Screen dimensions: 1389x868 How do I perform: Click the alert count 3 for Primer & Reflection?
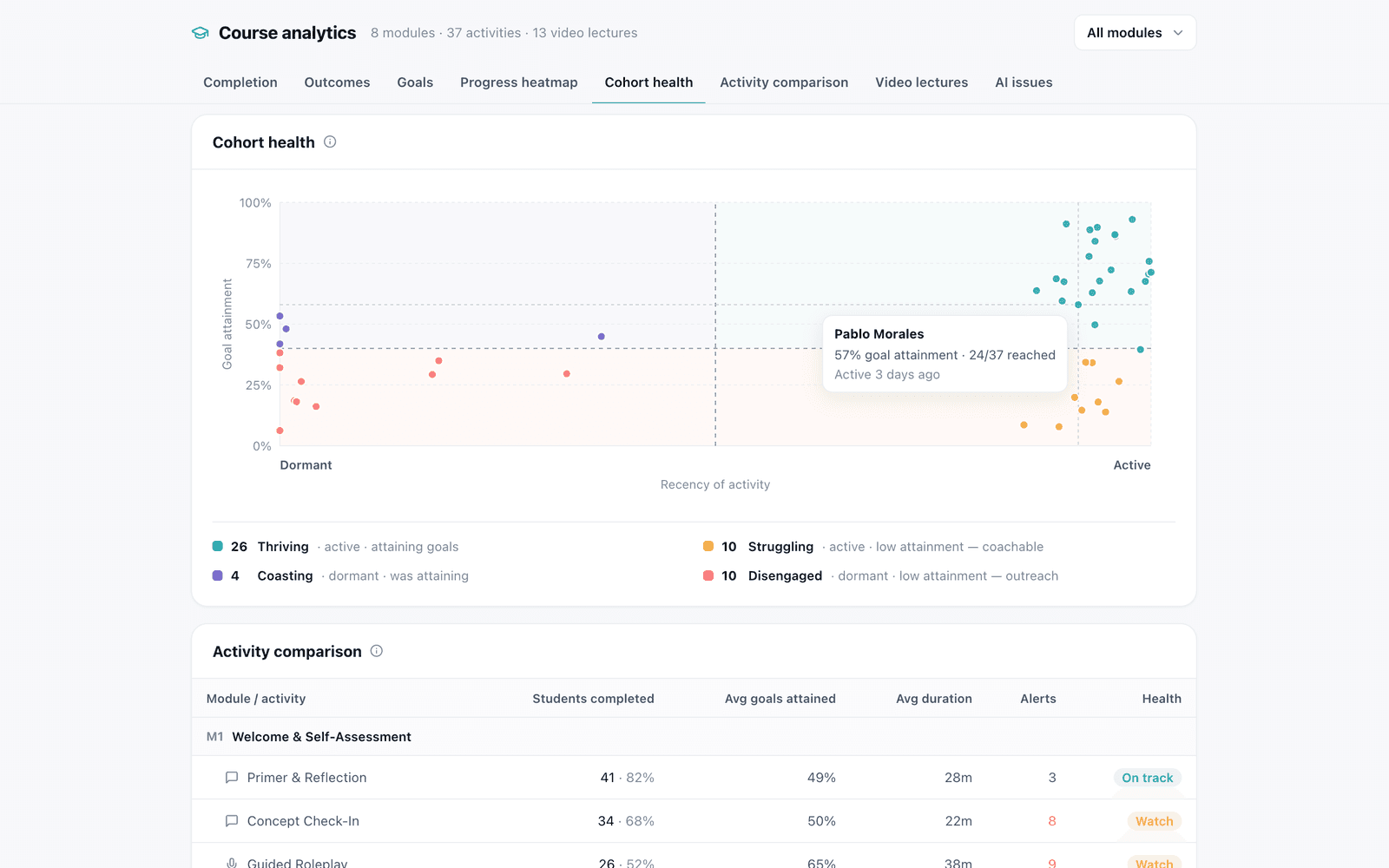[1052, 778]
